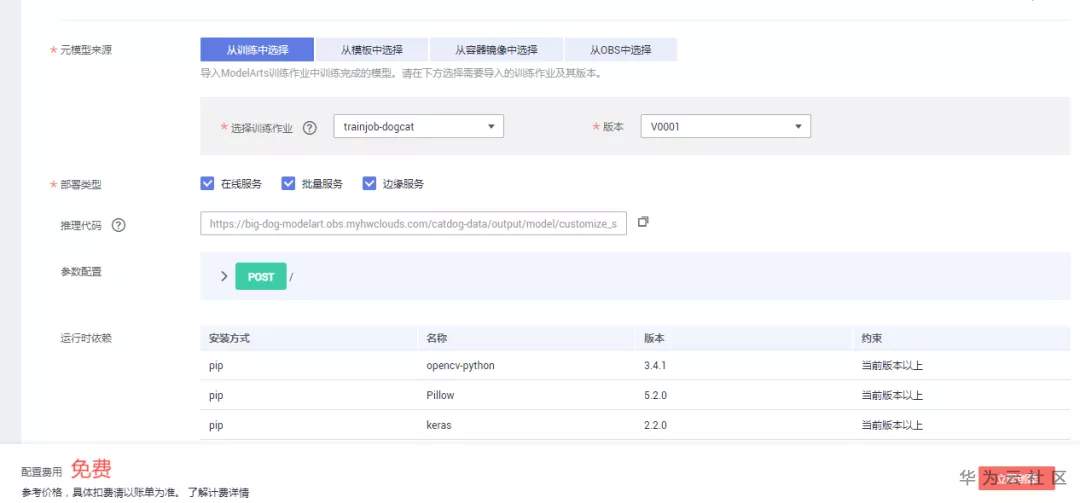Click 当前版本以上 in the Pillow row
The image size is (1080, 503).
pos(892,396)
